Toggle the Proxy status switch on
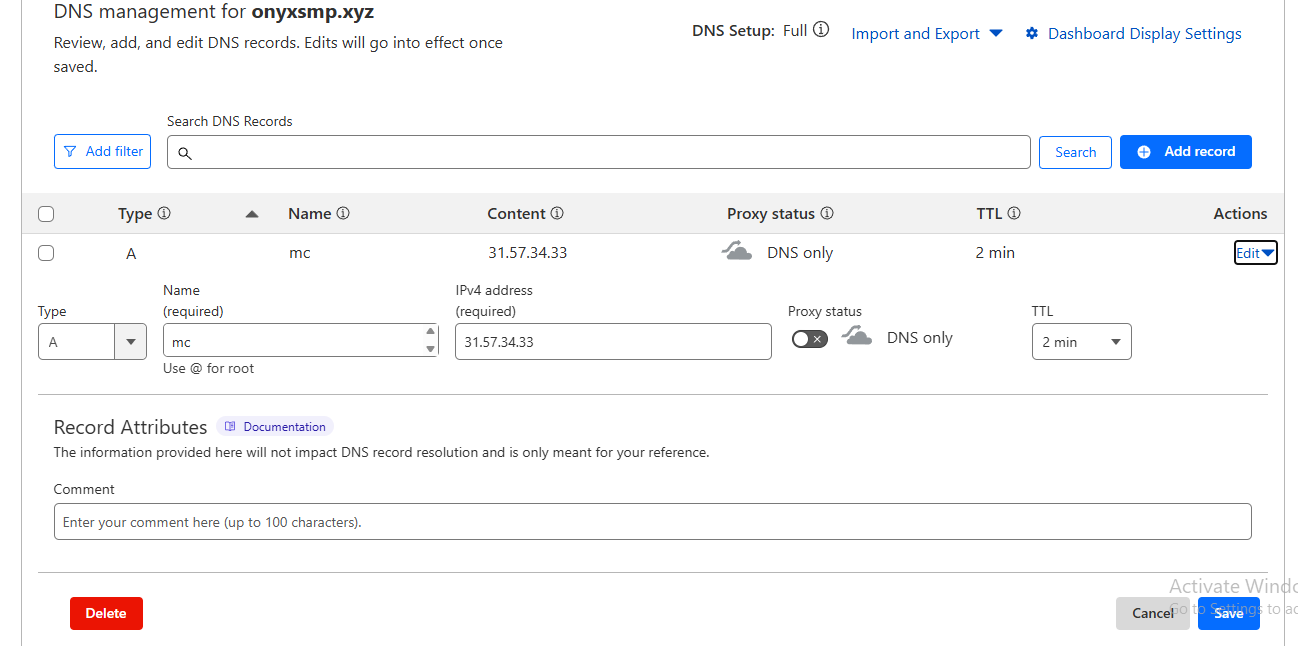 (x=810, y=339)
